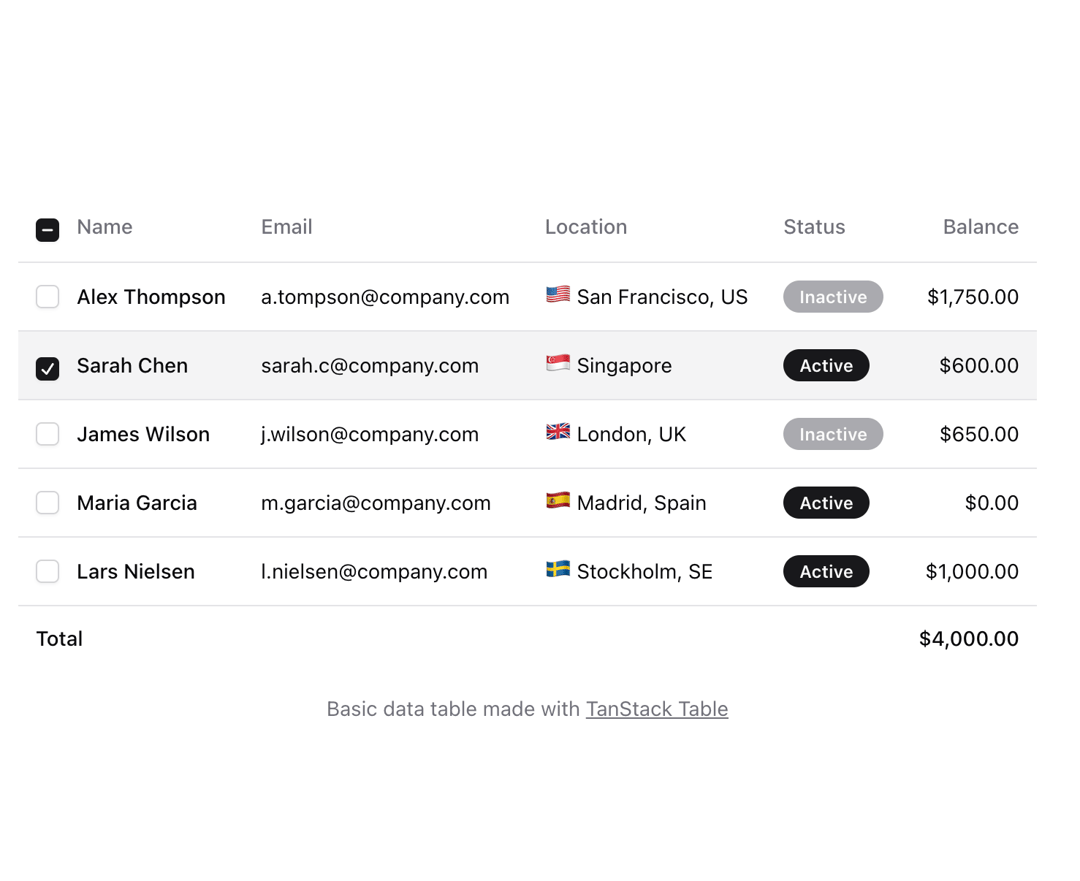Open the TanStack Table link
The height and width of the screenshot is (881, 1080).
[x=656, y=709]
